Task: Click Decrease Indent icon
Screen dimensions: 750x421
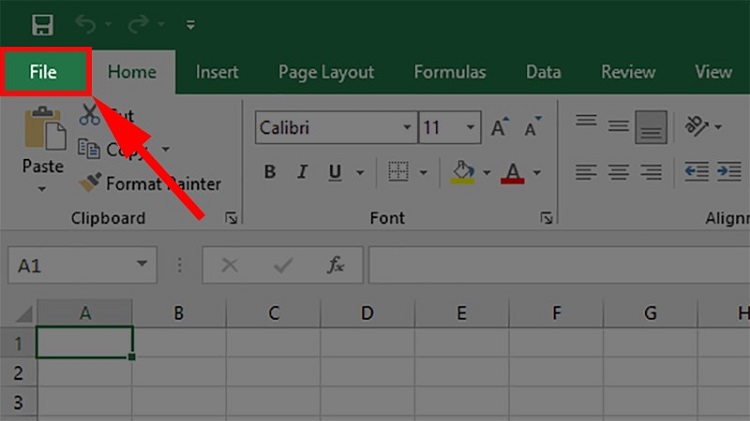Action: [x=696, y=171]
